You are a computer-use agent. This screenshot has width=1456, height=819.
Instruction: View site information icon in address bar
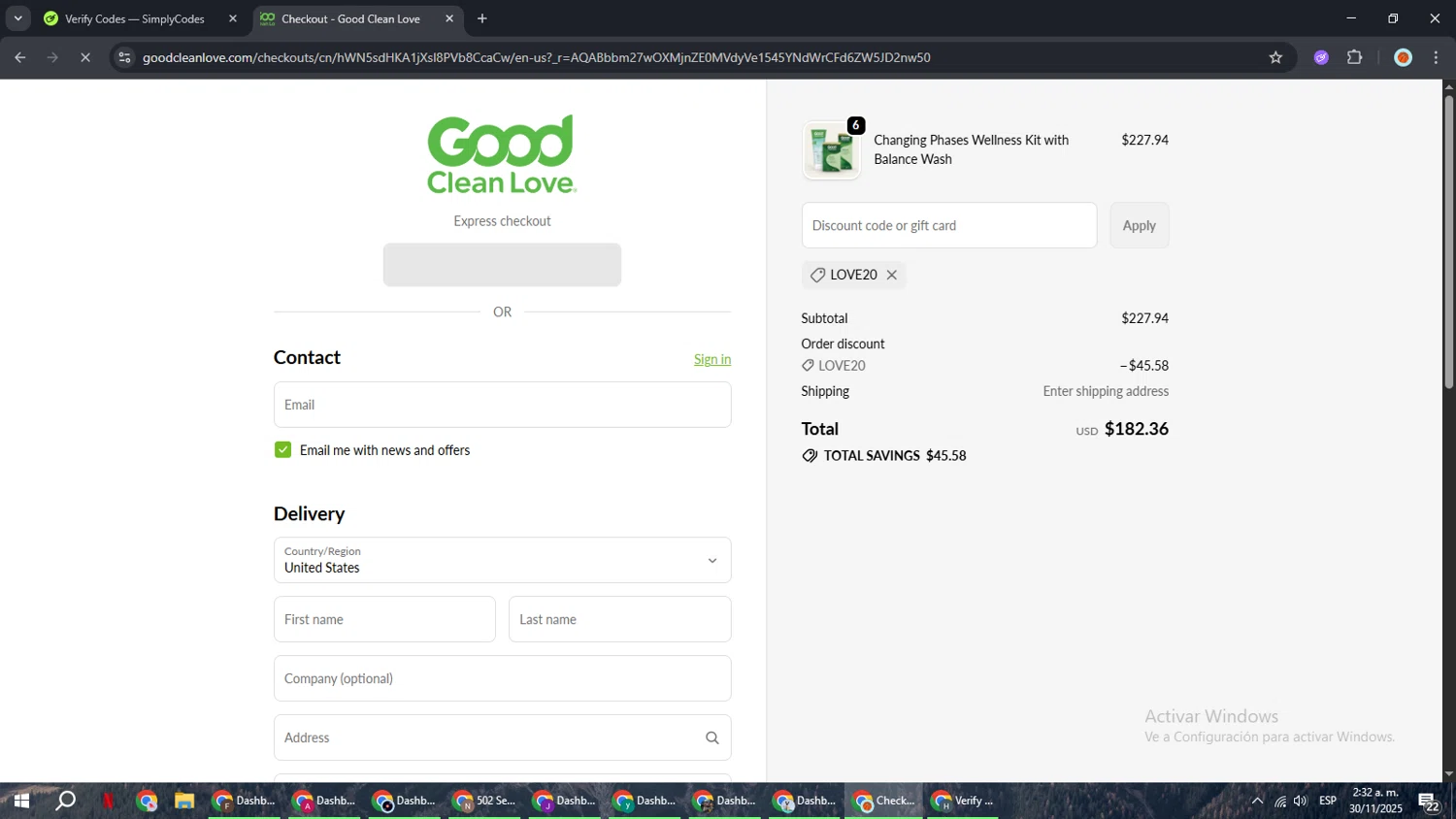pos(124,57)
